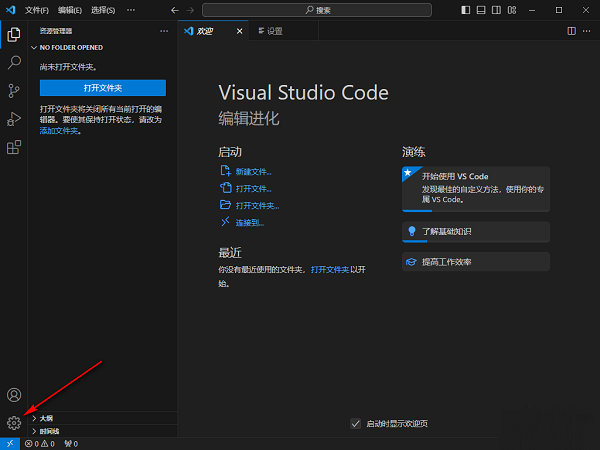Viewport: 600px width, 450px height.
Task: Open the Source Control view icon
Action: click(x=14, y=90)
